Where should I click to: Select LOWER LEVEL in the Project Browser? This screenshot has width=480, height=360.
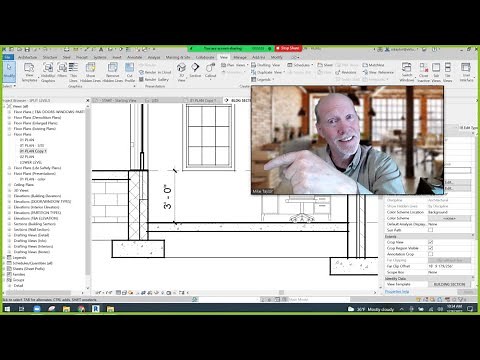pyautogui.click(x=30, y=162)
